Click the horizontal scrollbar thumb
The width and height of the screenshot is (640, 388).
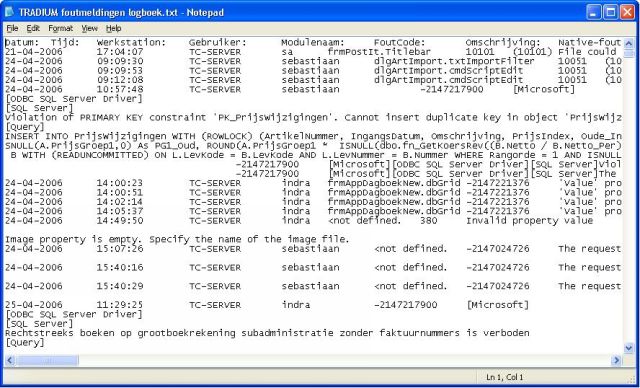coord(47,360)
